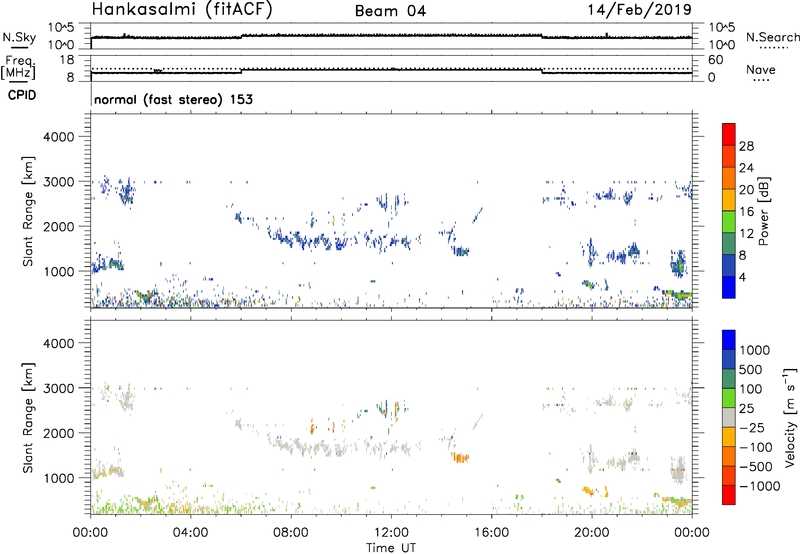Click the '60' Nave axis tick
The width and height of the screenshot is (800, 554).
pyautogui.click(x=716, y=60)
